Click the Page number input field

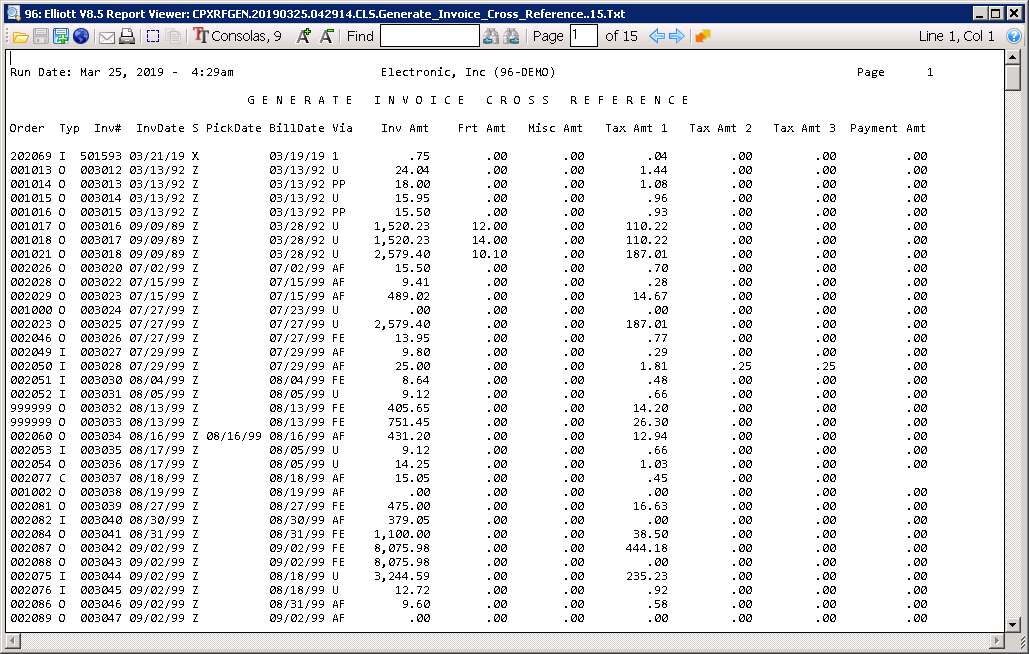583,36
